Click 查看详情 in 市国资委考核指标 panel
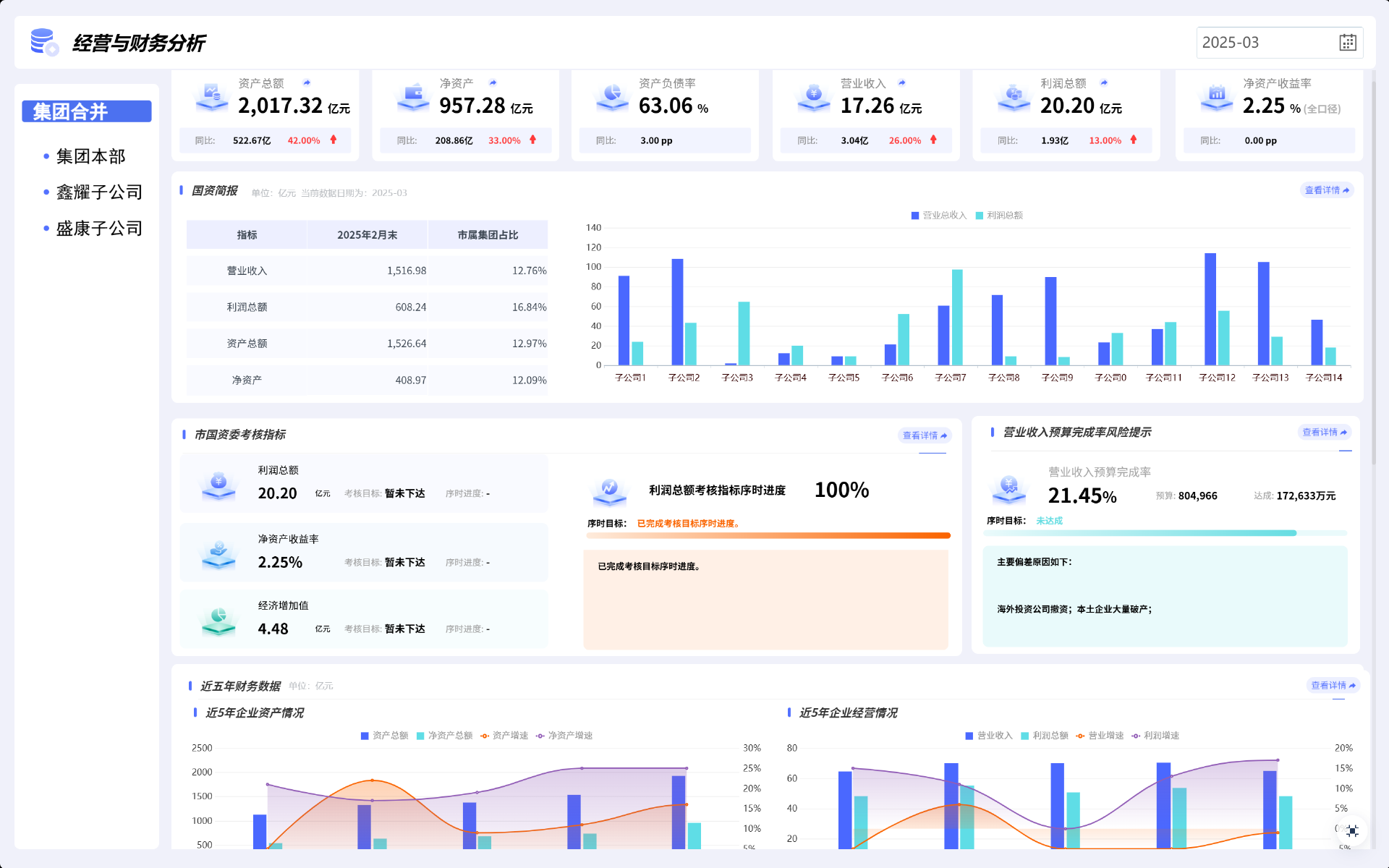Screen dimensions: 1389x868 point(924,435)
